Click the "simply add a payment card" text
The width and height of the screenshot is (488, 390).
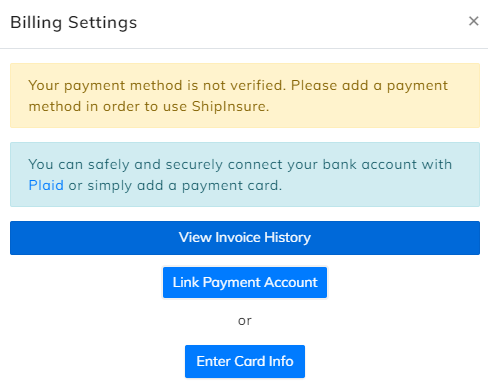(x=182, y=186)
